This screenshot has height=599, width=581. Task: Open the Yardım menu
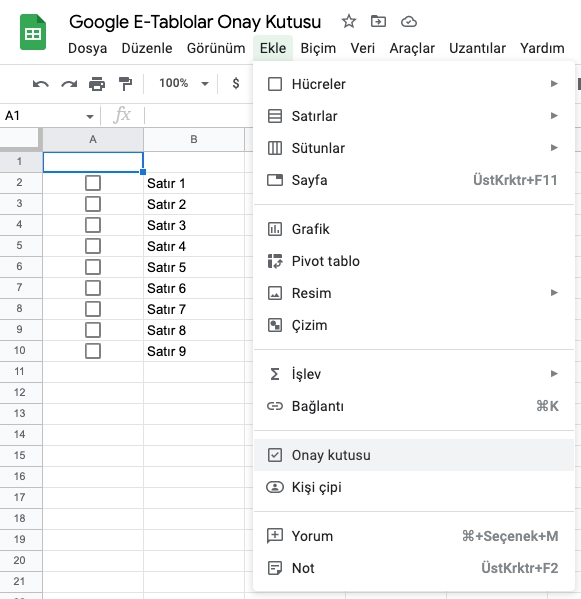pyautogui.click(x=542, y=49)
